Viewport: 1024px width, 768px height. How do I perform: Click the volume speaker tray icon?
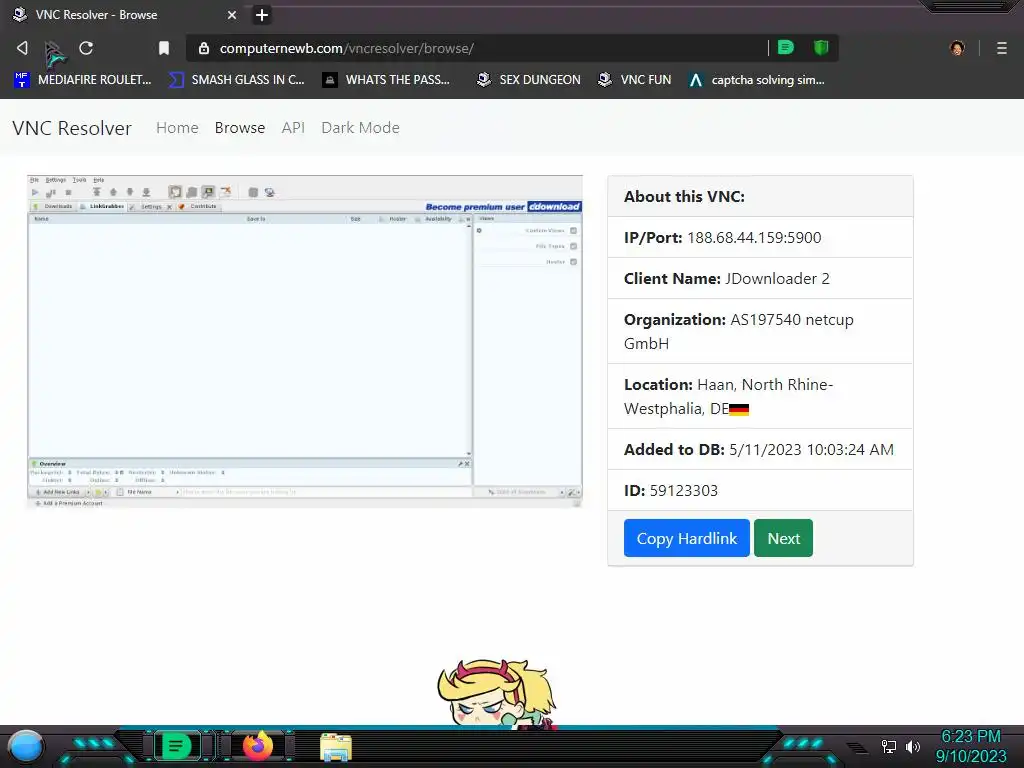(x=913, y=746)
